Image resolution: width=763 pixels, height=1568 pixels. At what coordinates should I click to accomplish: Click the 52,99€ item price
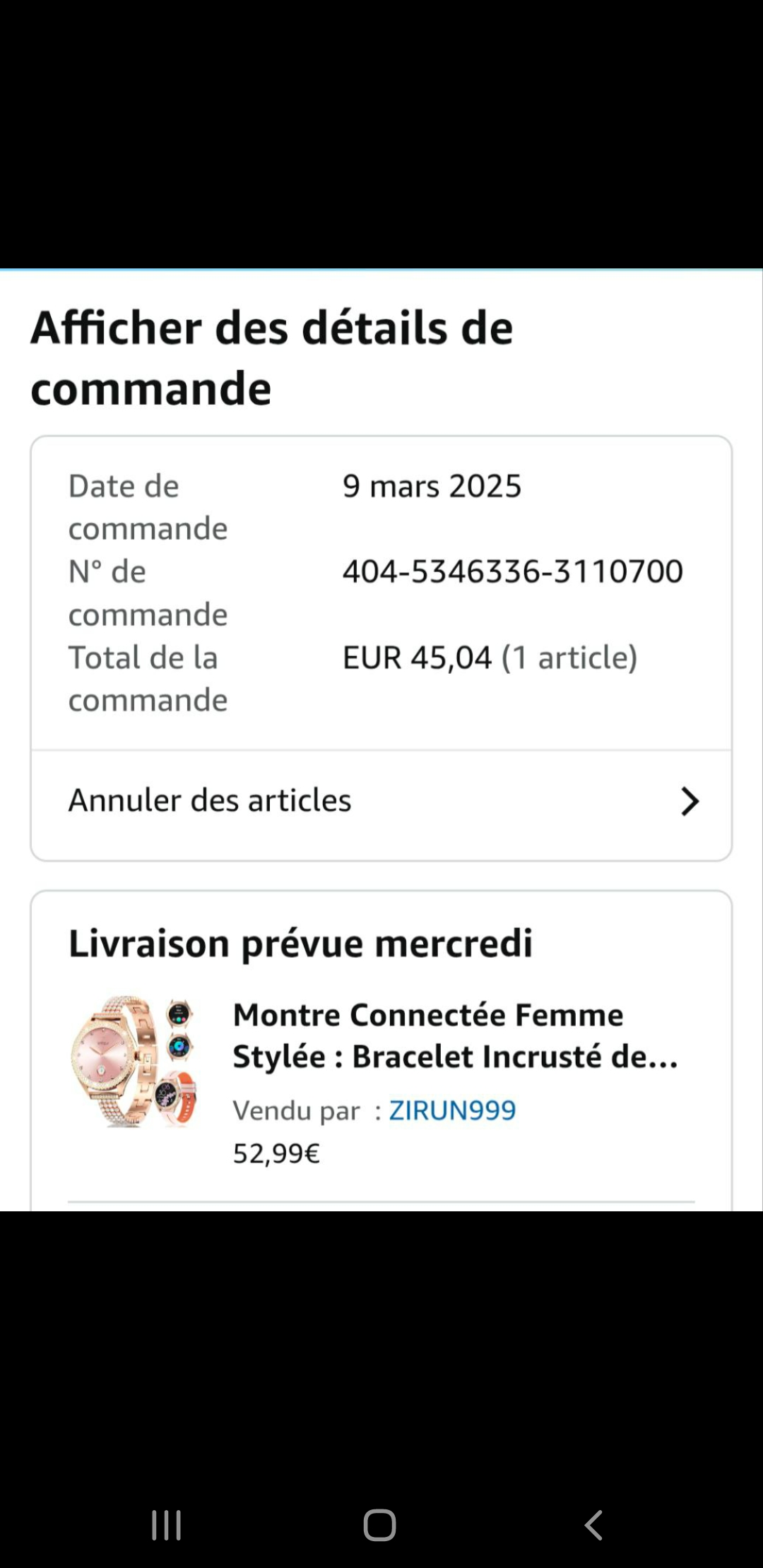[x=276, y=1153]
